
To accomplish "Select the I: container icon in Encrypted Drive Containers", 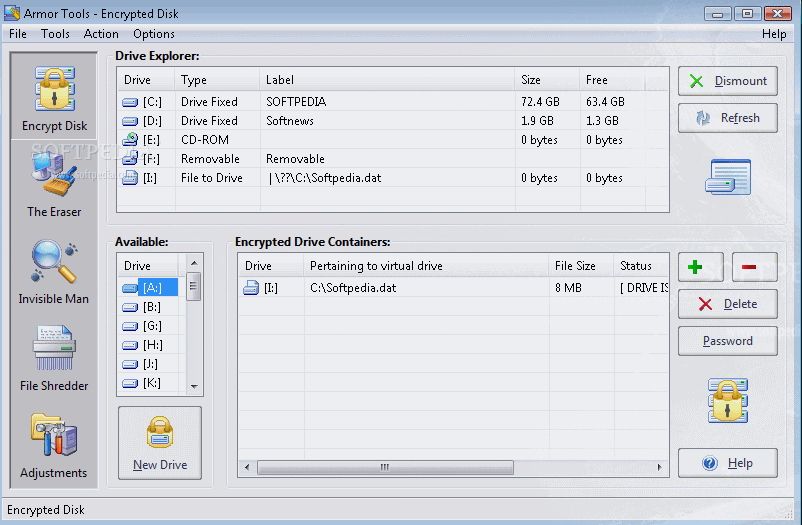I will [x=251, y=288].
